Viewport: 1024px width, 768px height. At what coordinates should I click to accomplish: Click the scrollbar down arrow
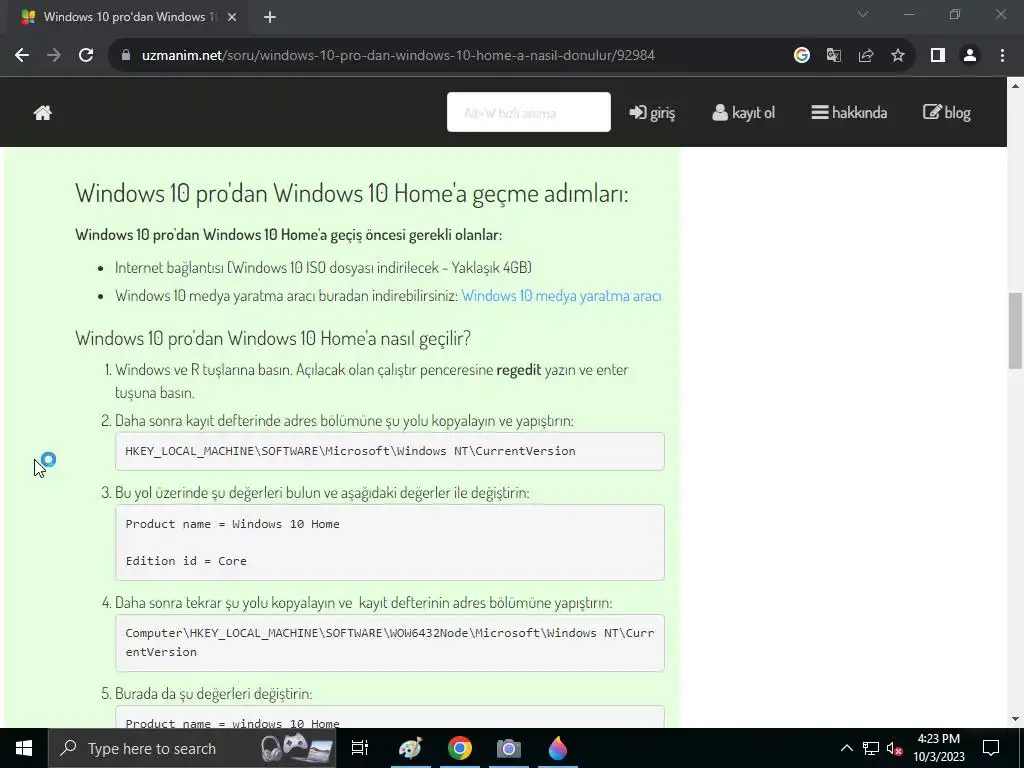click(1015, 720)
